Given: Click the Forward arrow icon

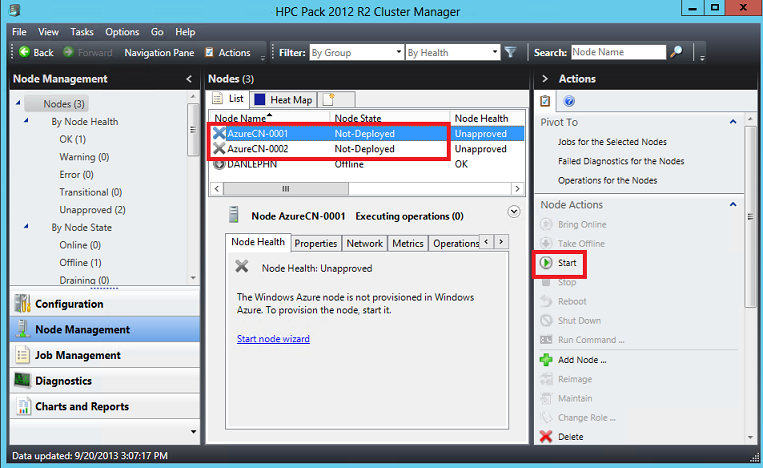Looking at the screenshot, I should tap(69, 52).
